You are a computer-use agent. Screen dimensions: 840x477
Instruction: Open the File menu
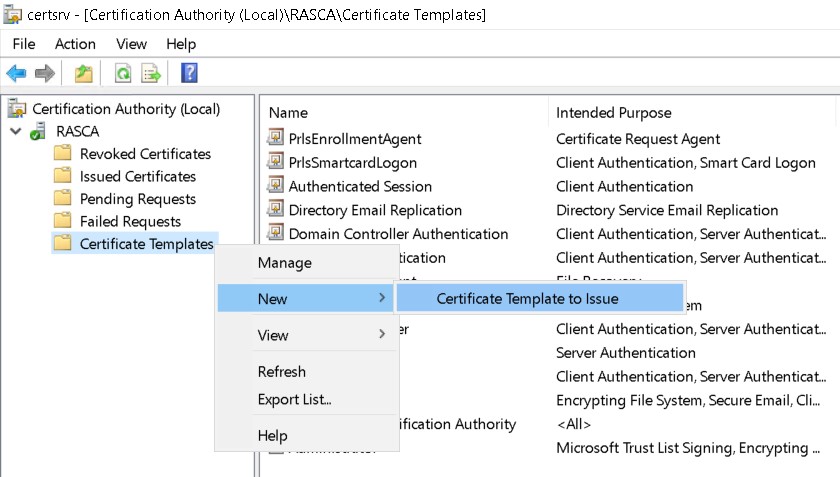click(24, 44)
